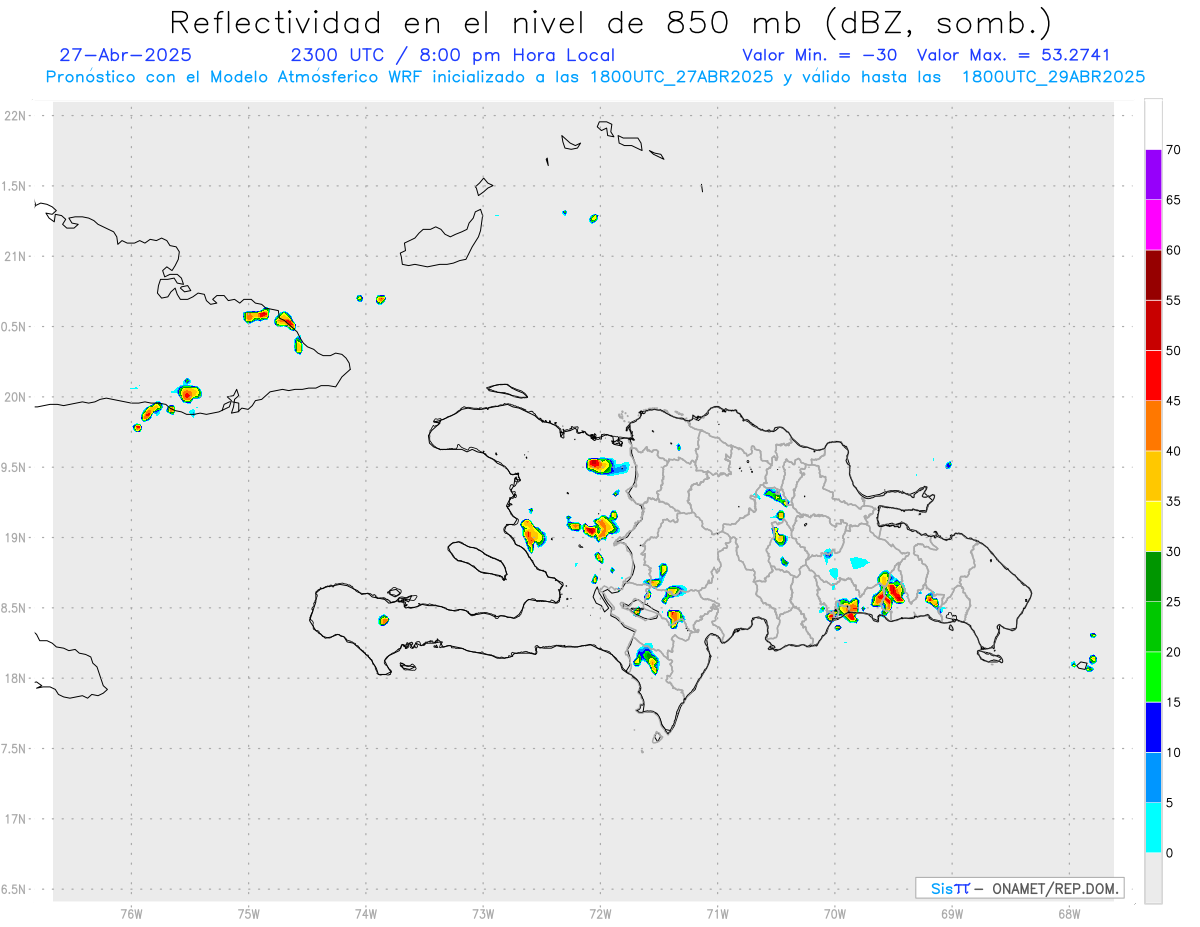Image resolution: width=1200 pixels, height=927 pixels.
Task: Click the '74W' longitude label
Action: 366,913
